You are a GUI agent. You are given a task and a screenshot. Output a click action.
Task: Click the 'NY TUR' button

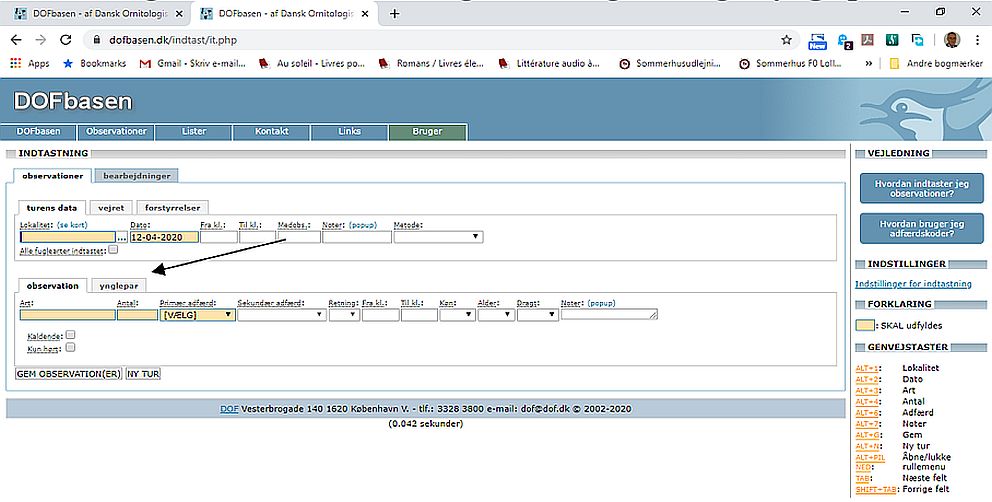tap(144, 374)
